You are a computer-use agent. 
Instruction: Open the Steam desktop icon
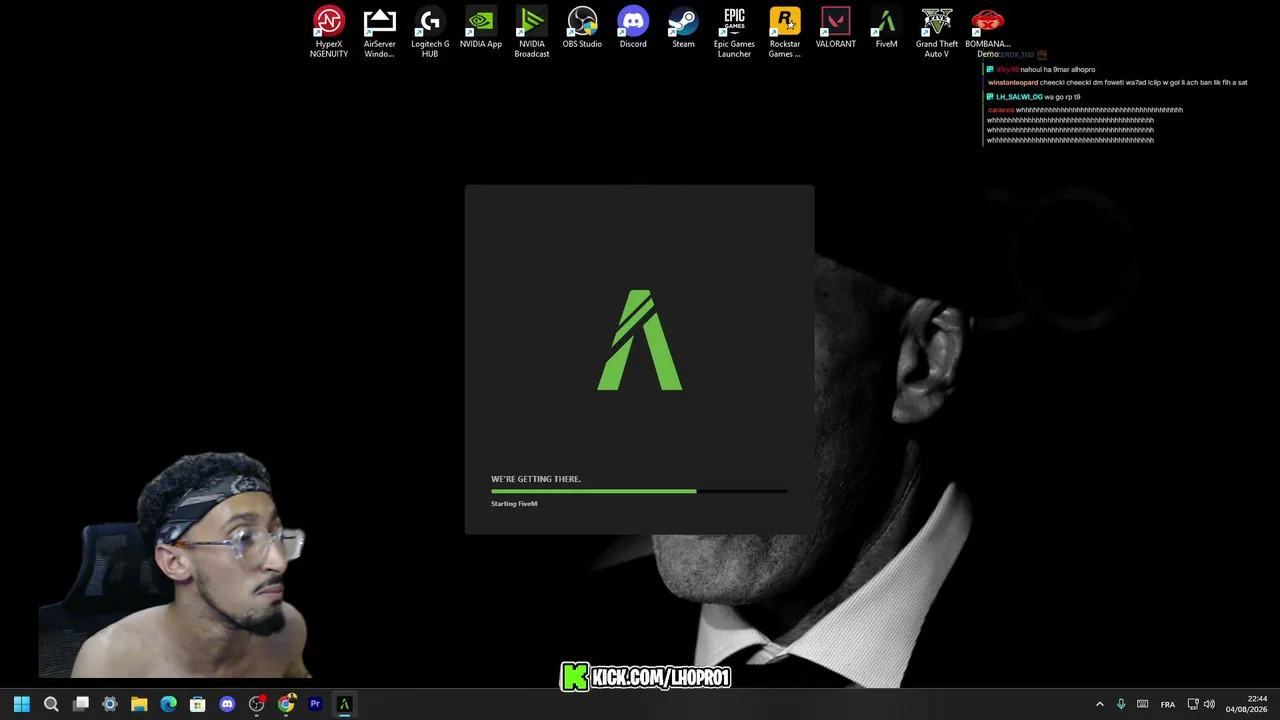(683, 28)
